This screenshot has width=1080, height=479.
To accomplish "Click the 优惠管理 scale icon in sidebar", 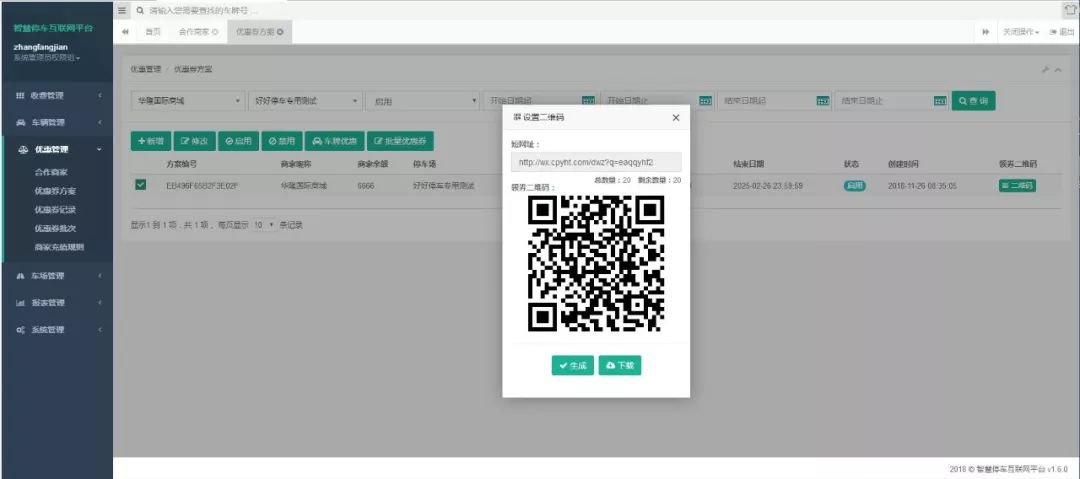I will click(23, 150).
